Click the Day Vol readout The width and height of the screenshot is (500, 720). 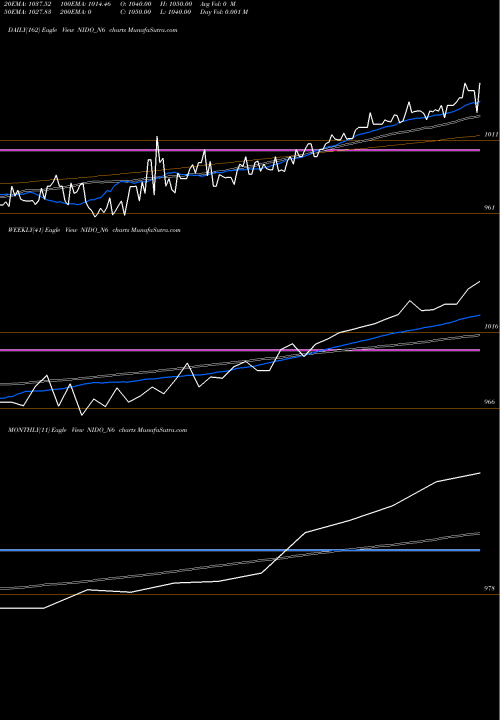(224, 12)
